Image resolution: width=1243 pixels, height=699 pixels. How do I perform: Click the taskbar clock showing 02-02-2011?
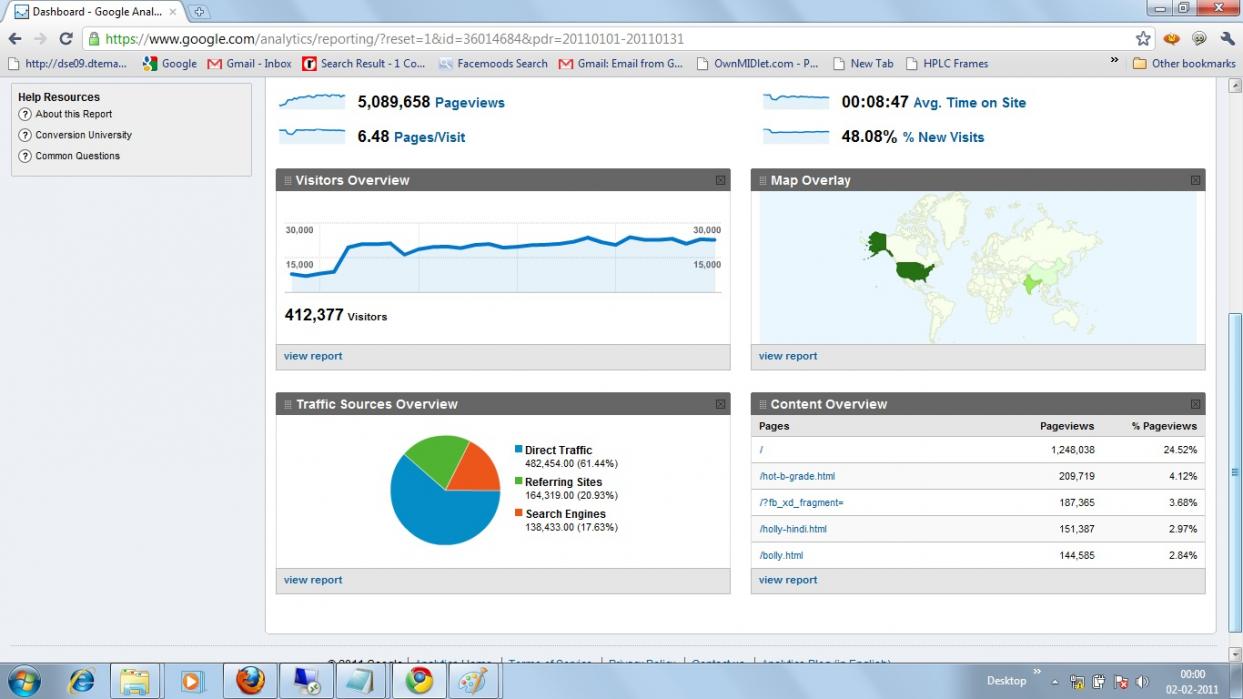[x=1192, y=682]
